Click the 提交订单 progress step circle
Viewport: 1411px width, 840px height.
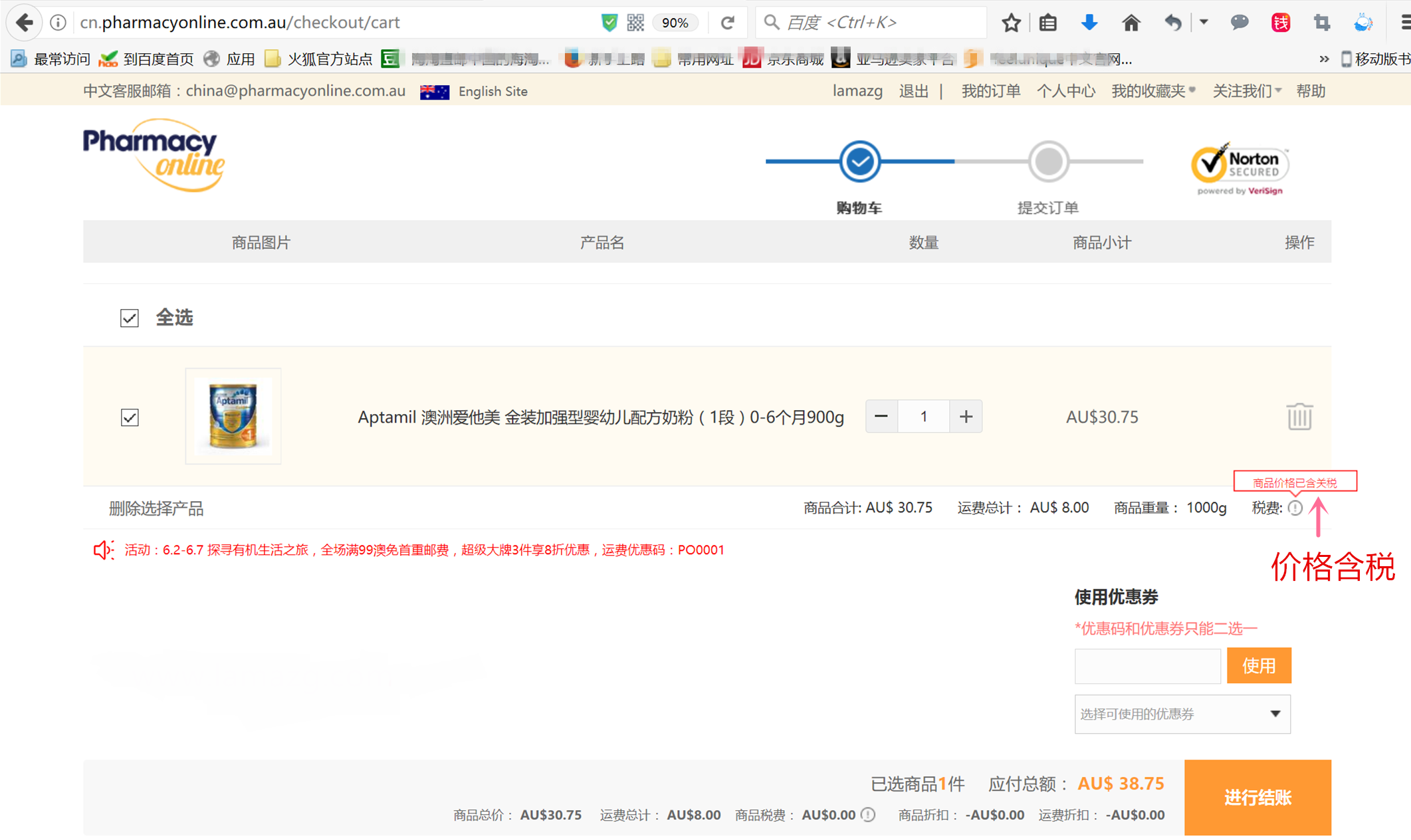1048,161
